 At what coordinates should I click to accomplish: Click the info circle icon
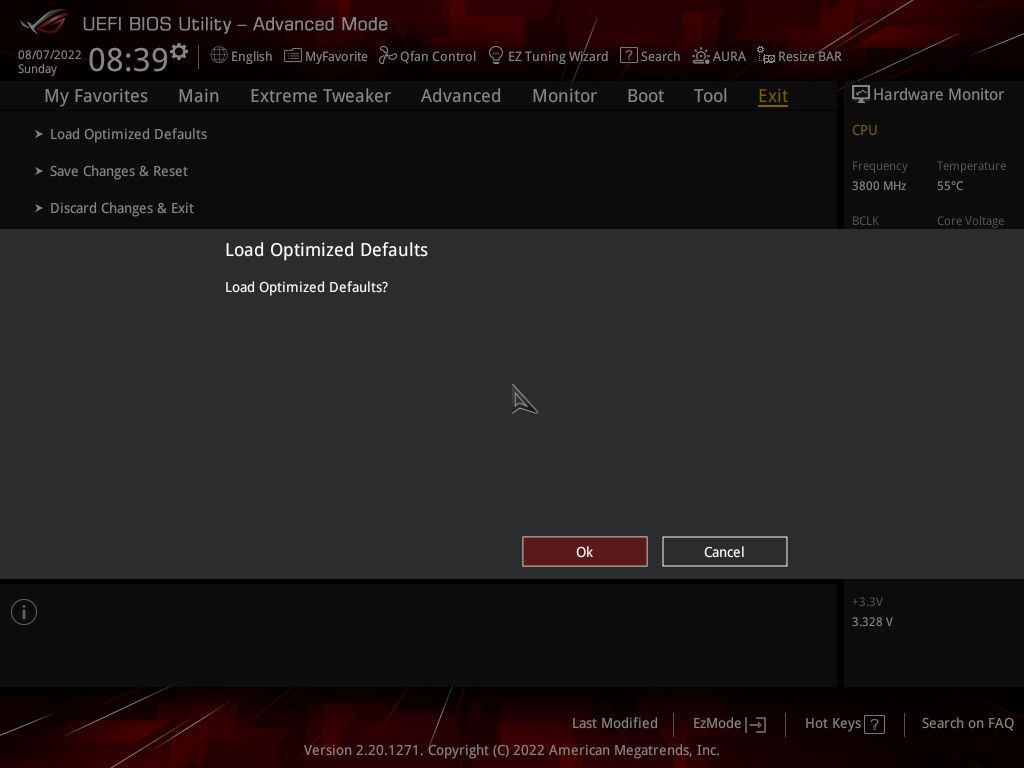tap(24, 612)
